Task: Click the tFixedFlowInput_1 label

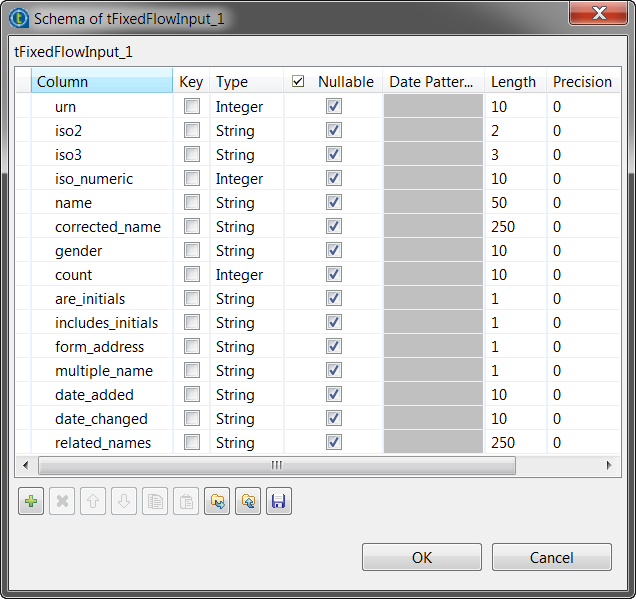Action: 73,52
